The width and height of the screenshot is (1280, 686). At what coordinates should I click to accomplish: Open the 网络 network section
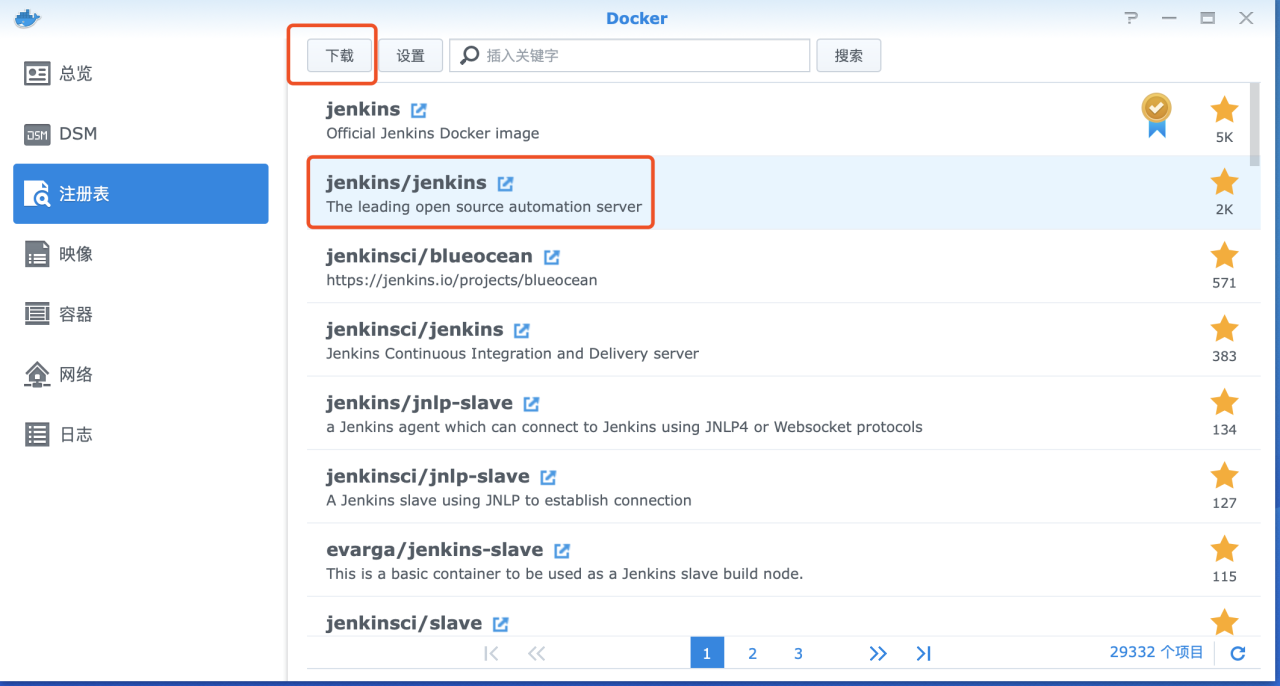coord(140,374)
